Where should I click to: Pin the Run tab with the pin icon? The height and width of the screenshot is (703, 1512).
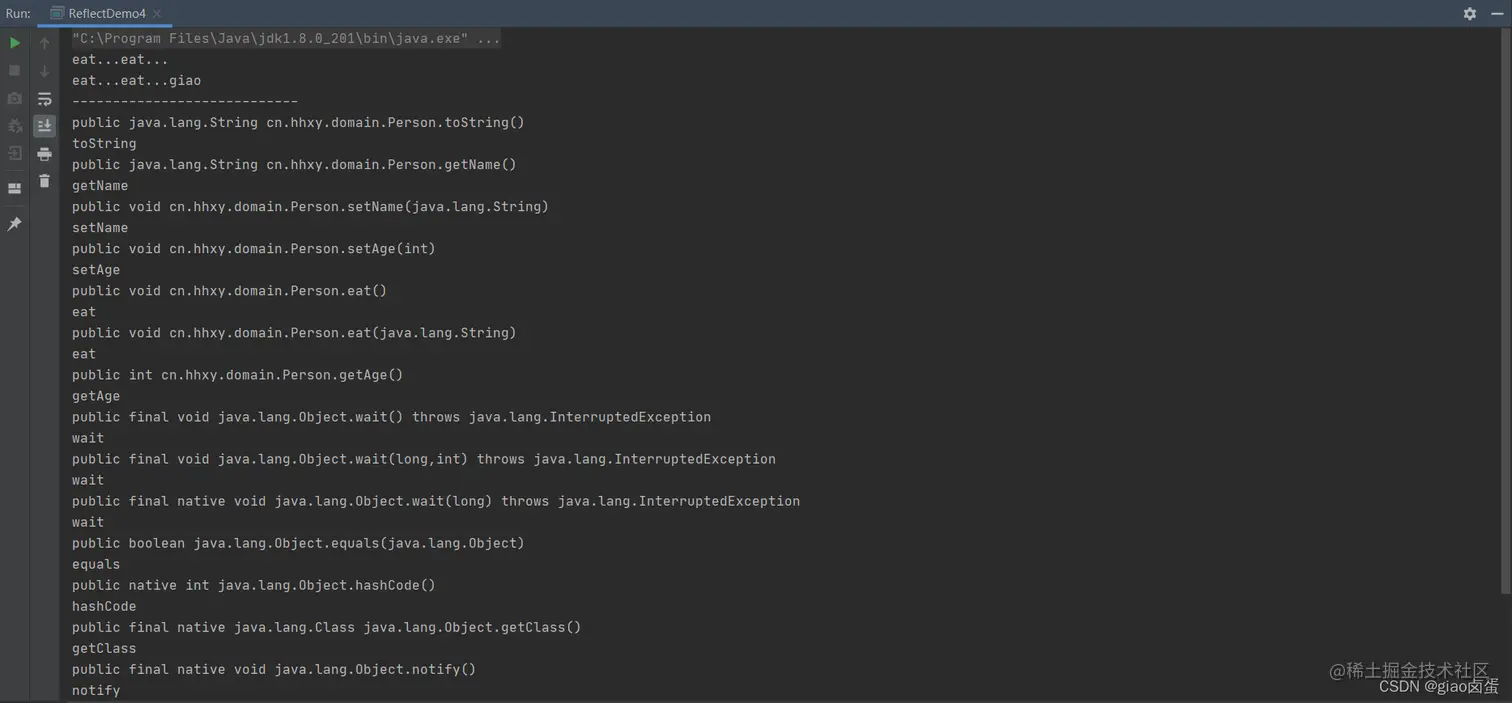pos(14,224)
